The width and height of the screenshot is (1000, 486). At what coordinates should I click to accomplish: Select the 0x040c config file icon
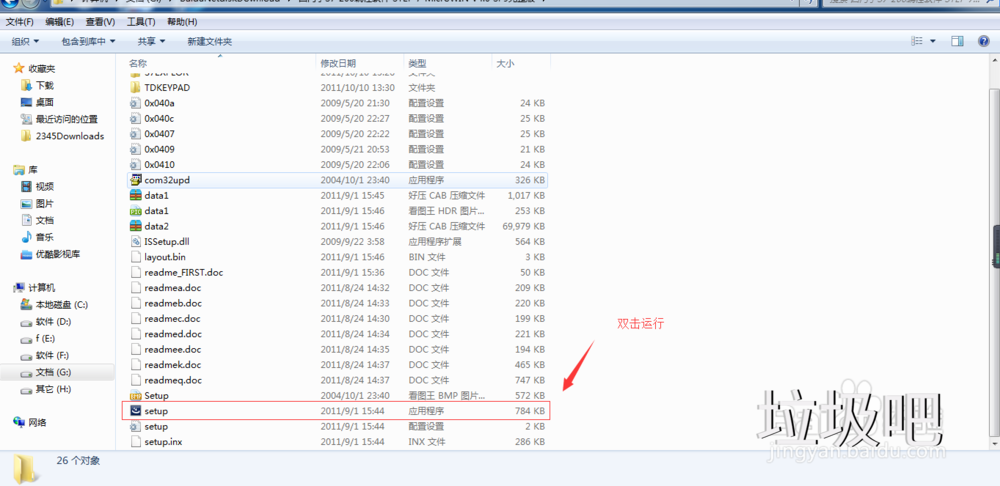click(135, 119)
